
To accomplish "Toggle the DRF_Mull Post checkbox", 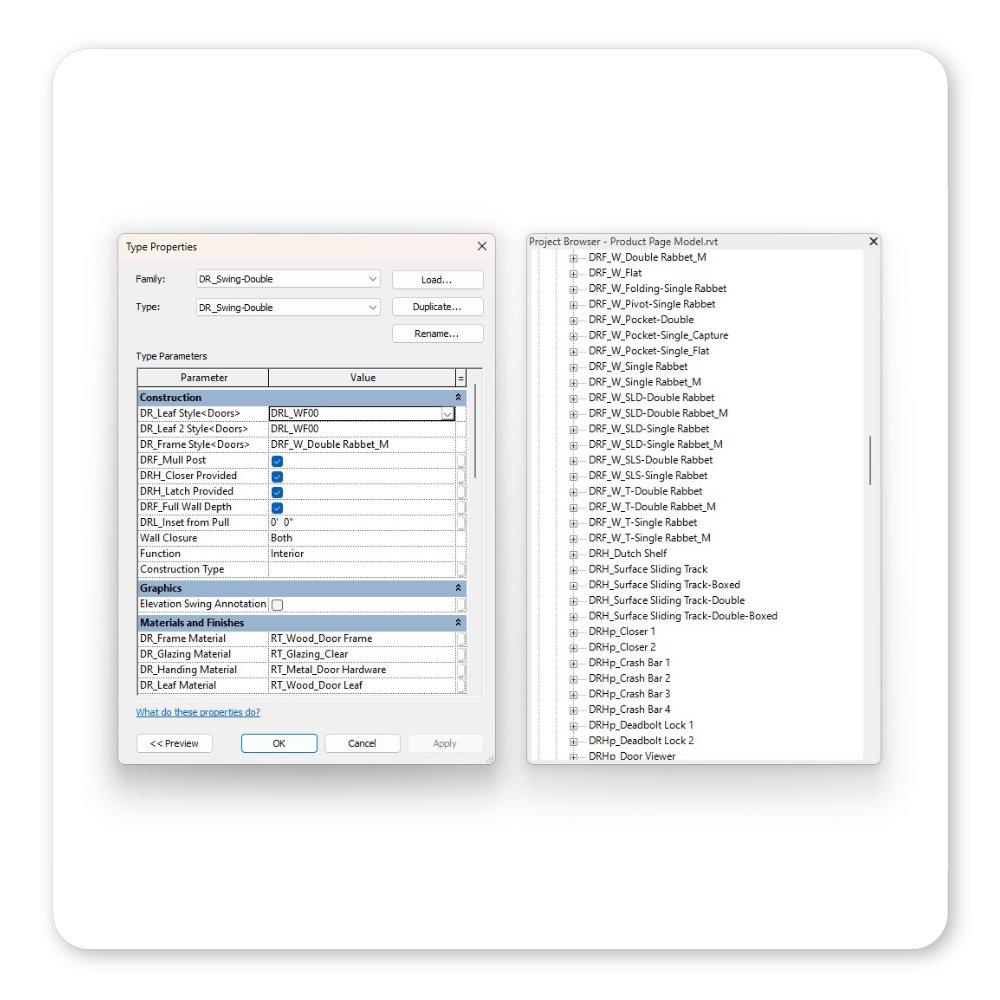I will click(x=277, y=461).
